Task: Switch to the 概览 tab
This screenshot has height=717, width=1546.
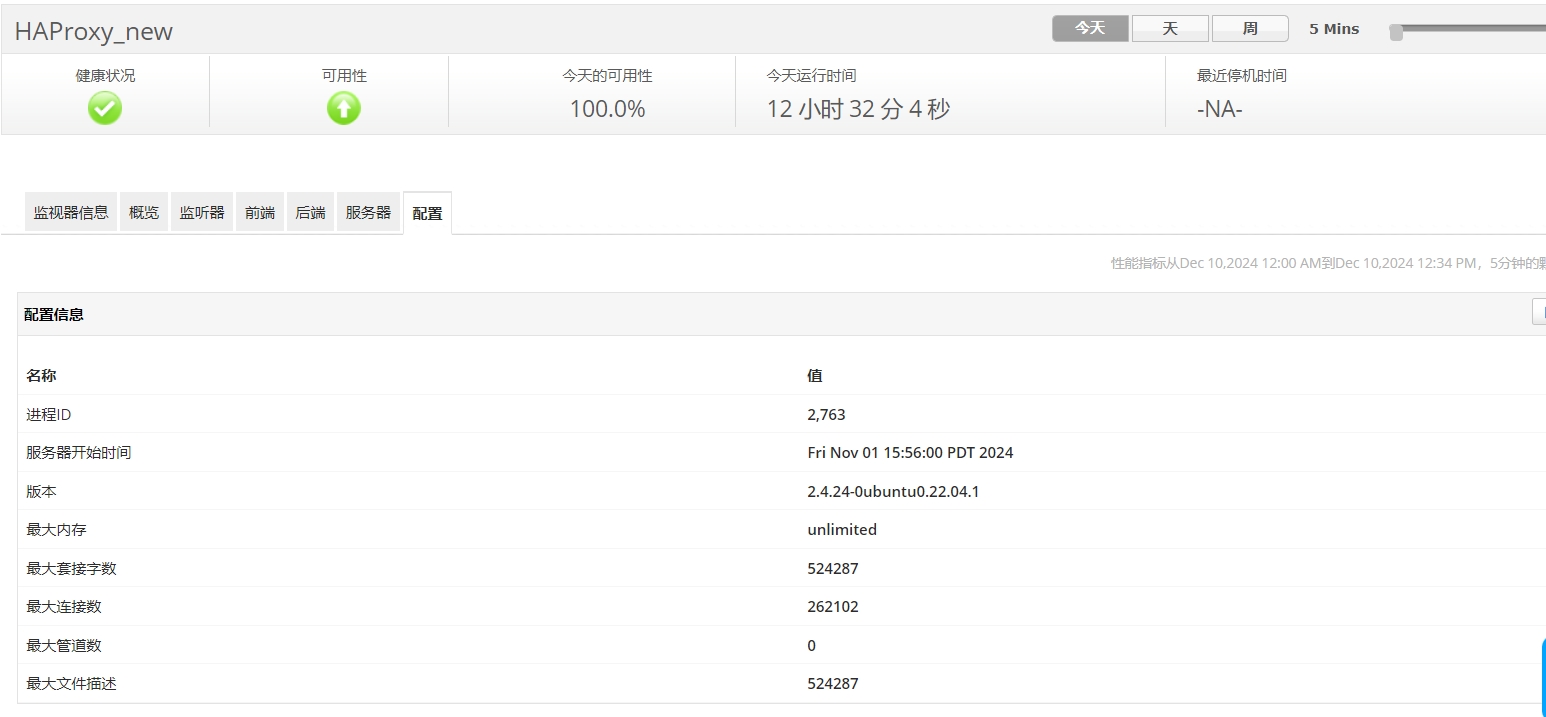Action: coord(144,212)
